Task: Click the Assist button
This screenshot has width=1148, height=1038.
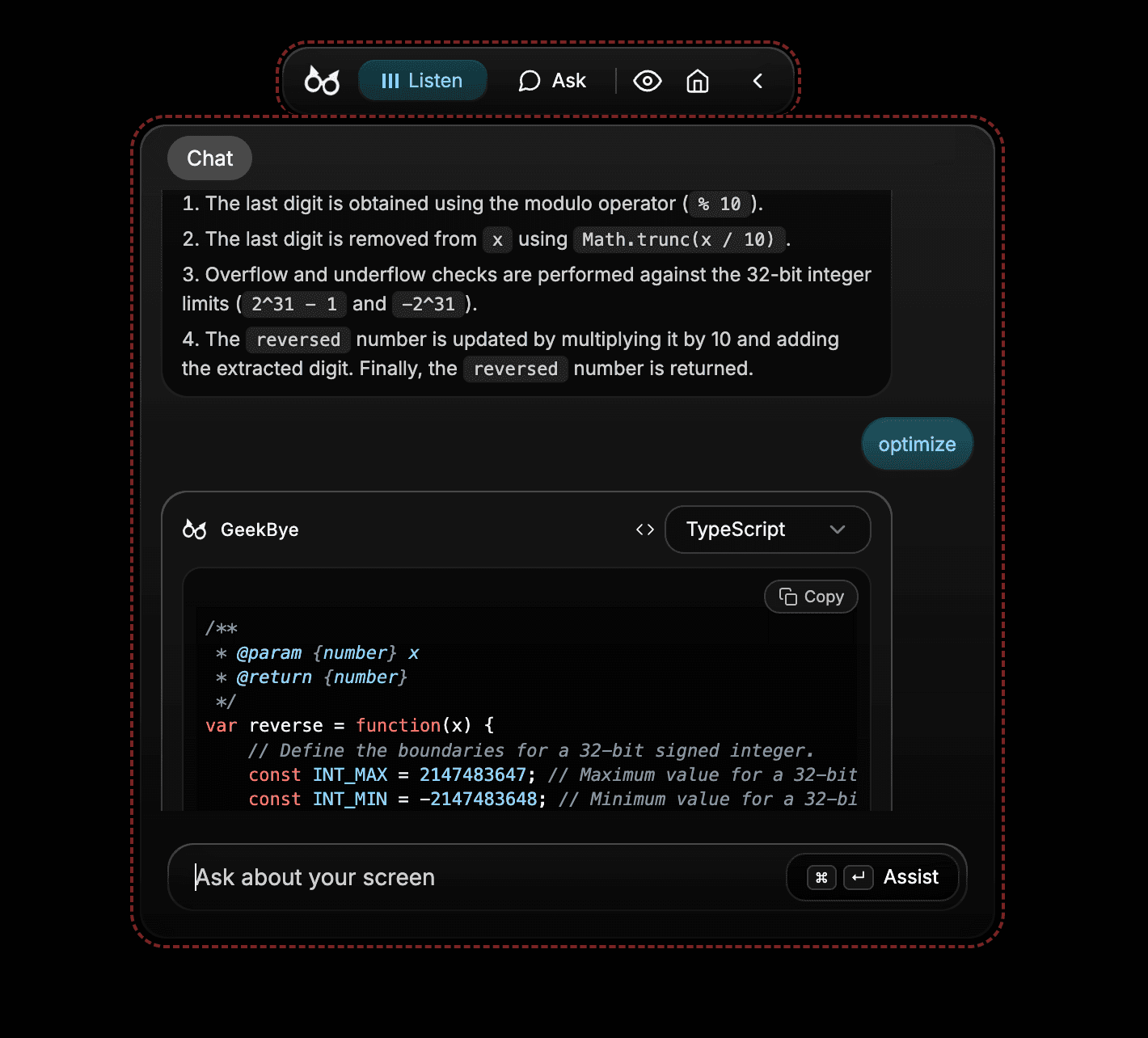Action: click(872, 877)
